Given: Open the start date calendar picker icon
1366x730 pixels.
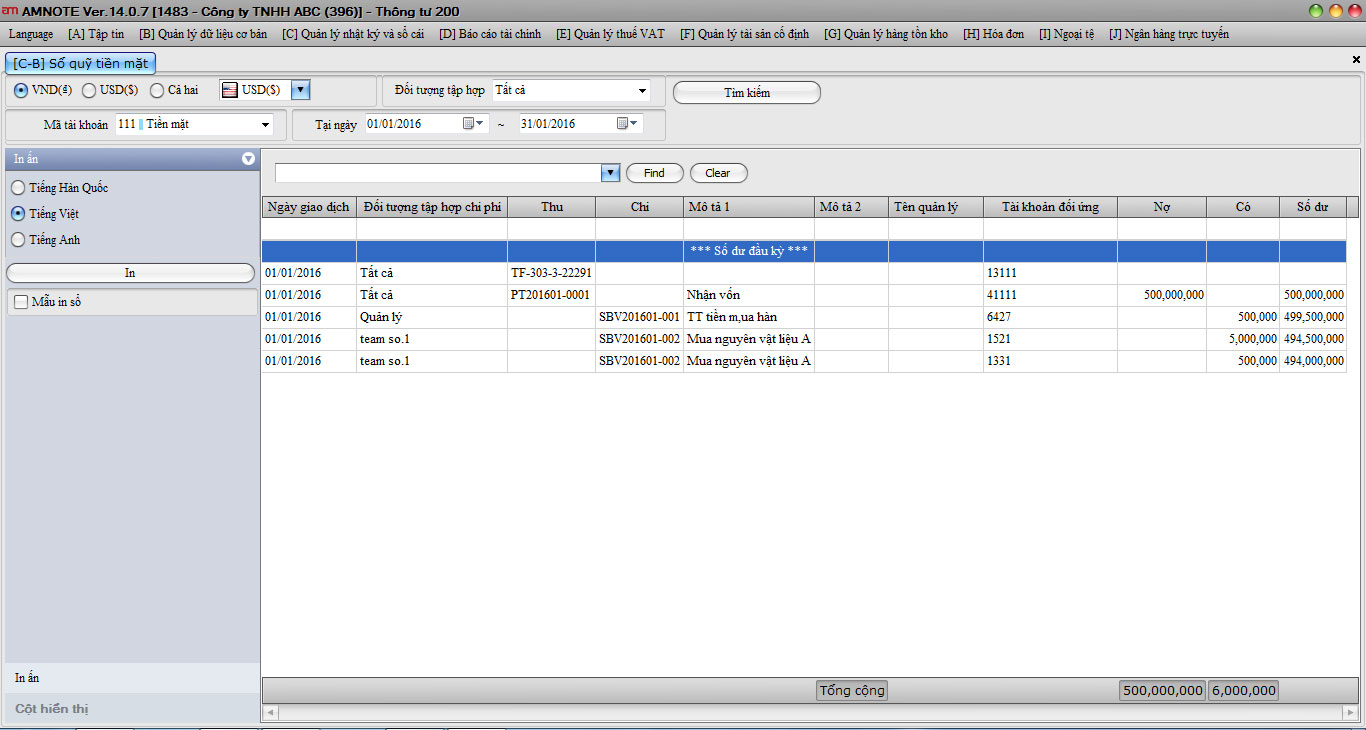Looking at the screenshot, I should (x=467, y=124).
